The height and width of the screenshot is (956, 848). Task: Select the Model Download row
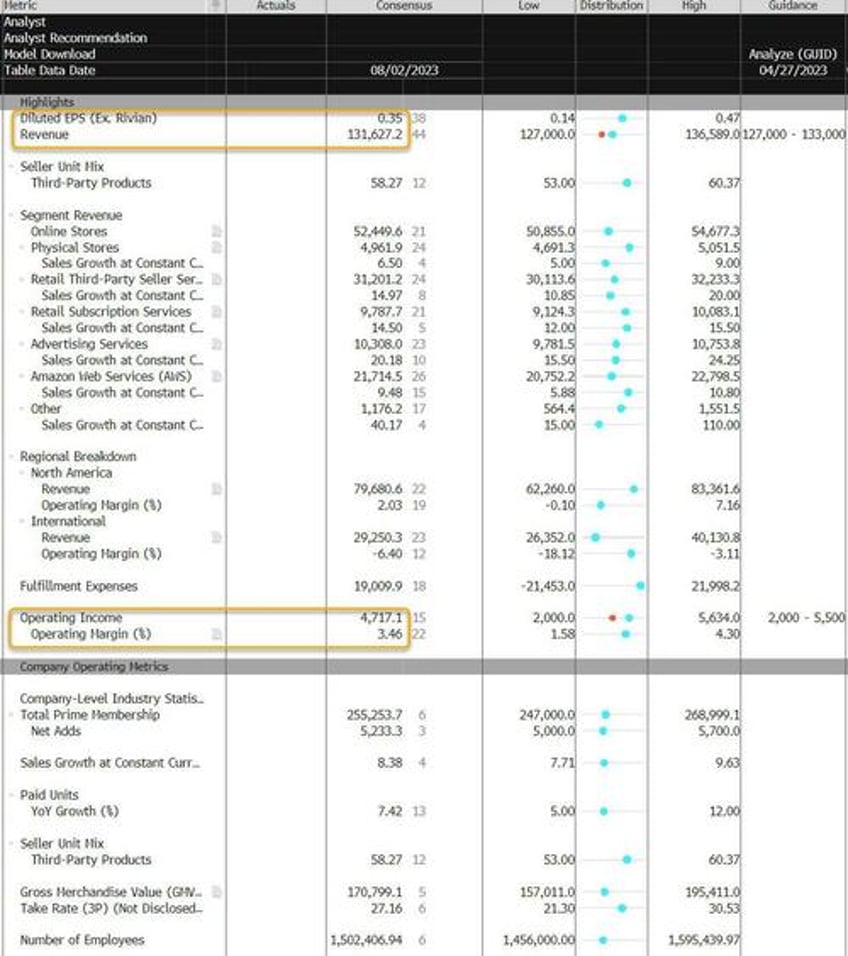[50, 54]
